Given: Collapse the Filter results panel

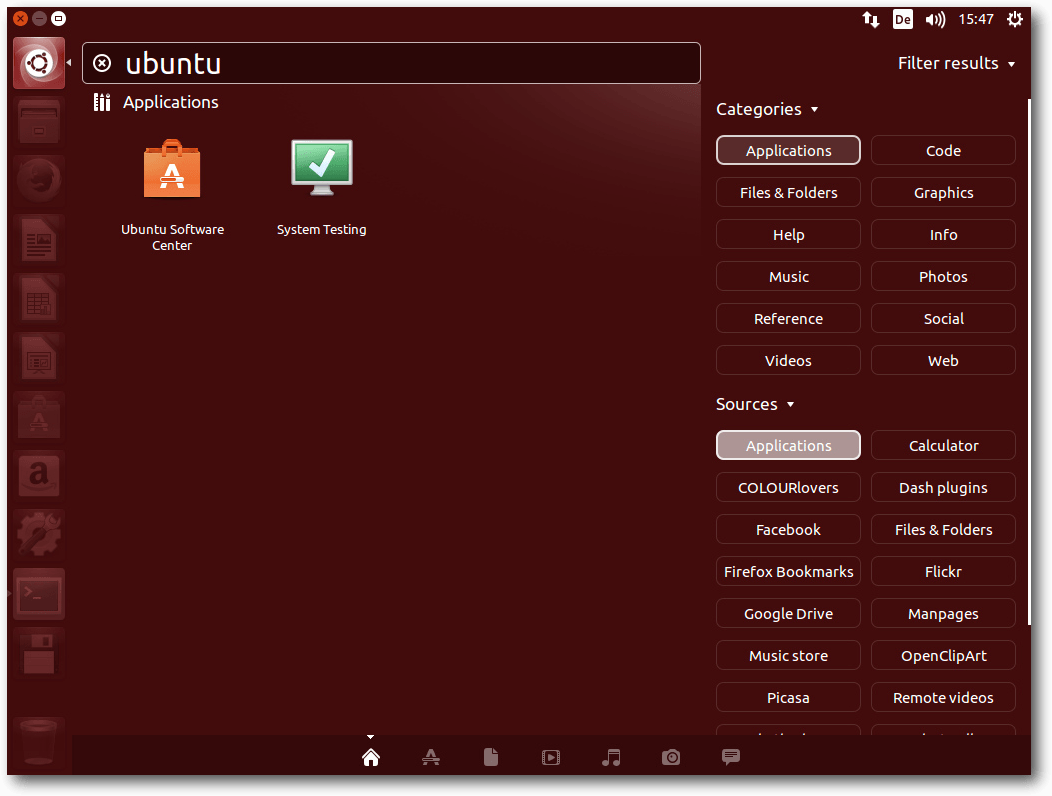Looking at the screenshot, I should pyautogui.click(x=956, y=63).
